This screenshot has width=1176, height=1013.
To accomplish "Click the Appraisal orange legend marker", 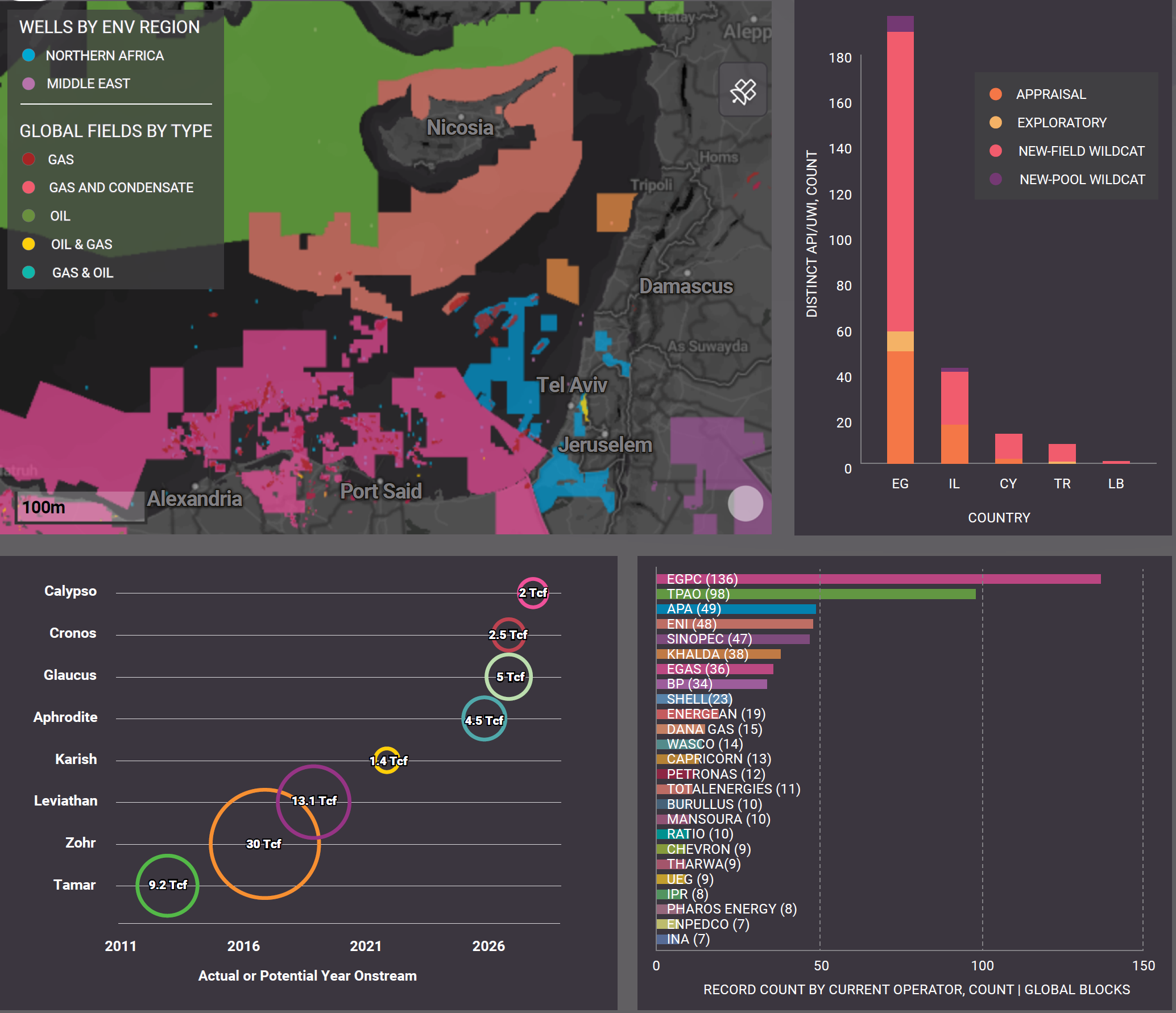I will pyautogui.click(x=995, y=94).
